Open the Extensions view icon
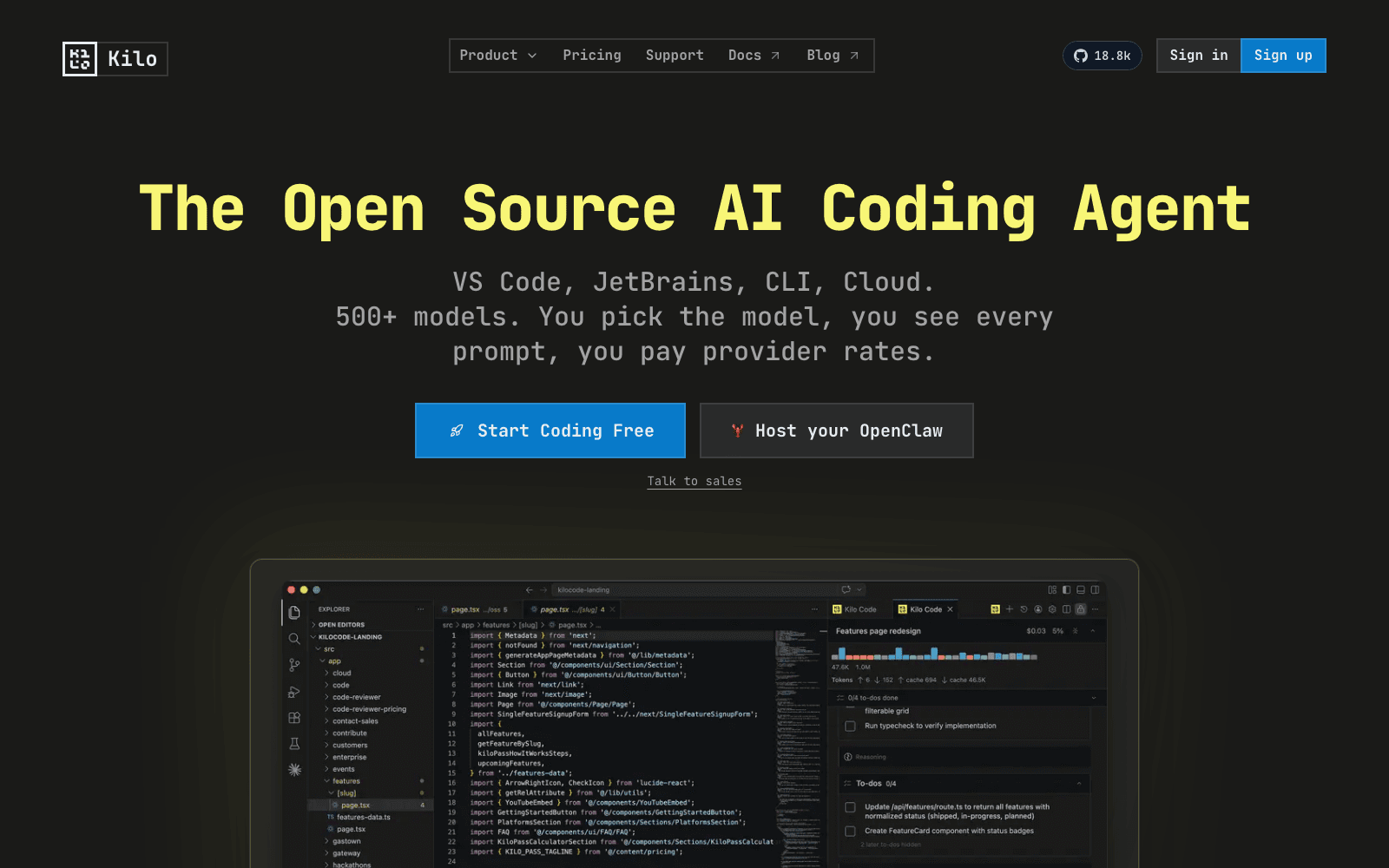The height and width of the screenshot is (868, 1389). 294,718
